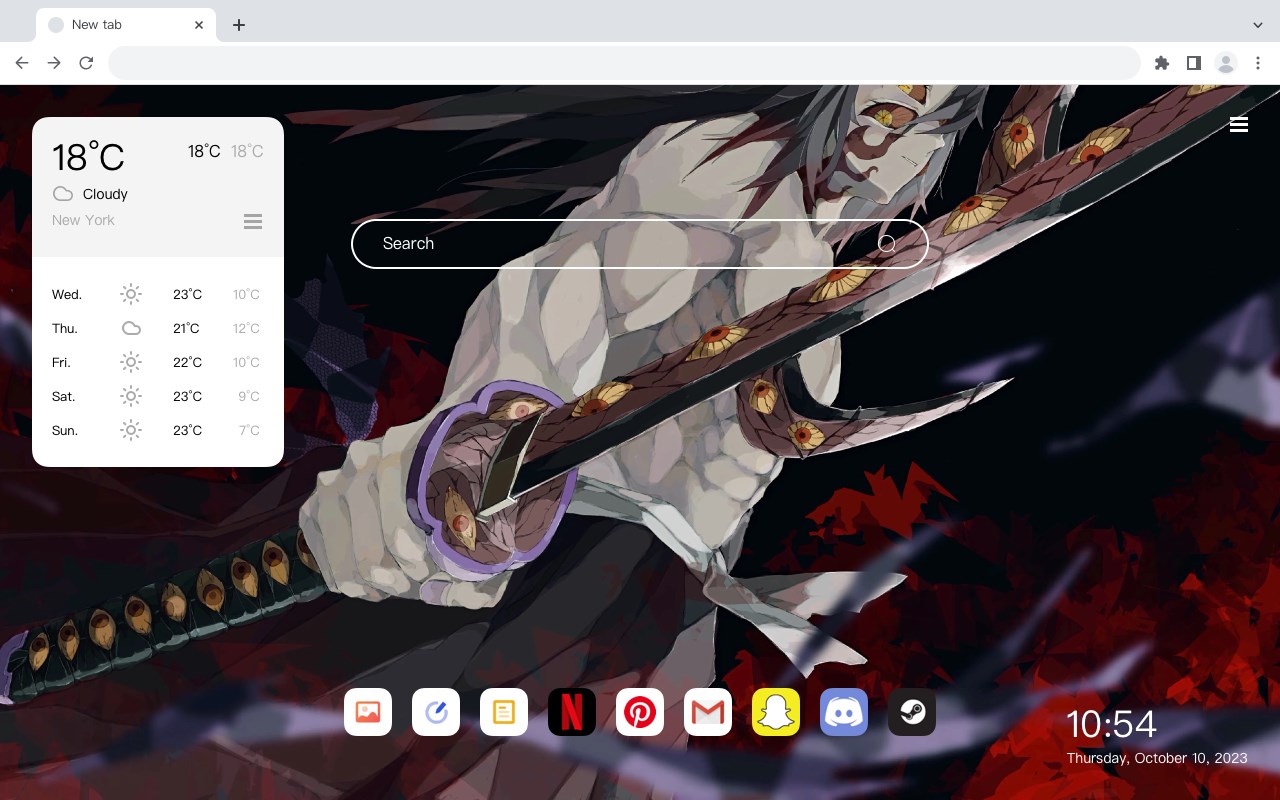
Task: Launch the Netflix shortcut
Action: pyautogui.click(x=572, y=712)
